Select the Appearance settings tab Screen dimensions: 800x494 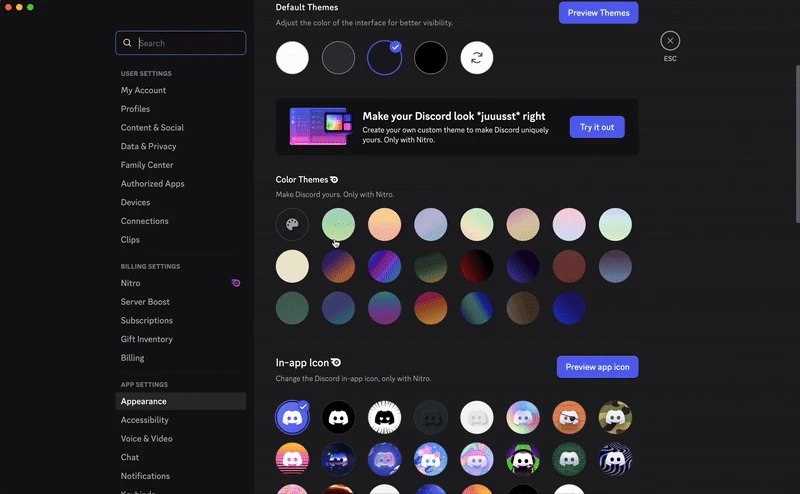click(181, 401)
